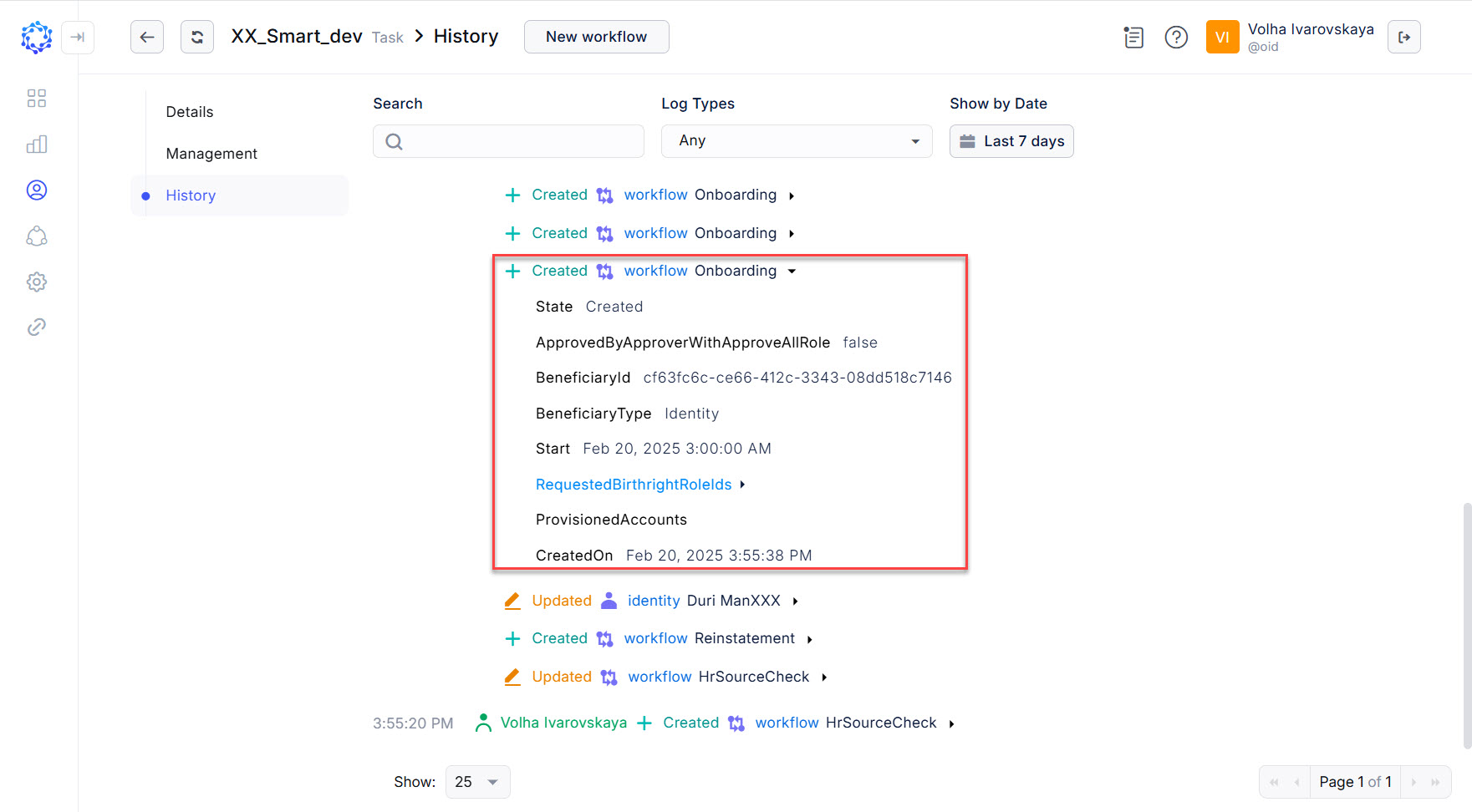Refresh the task view with the refresh icon

tap(197, 37)
